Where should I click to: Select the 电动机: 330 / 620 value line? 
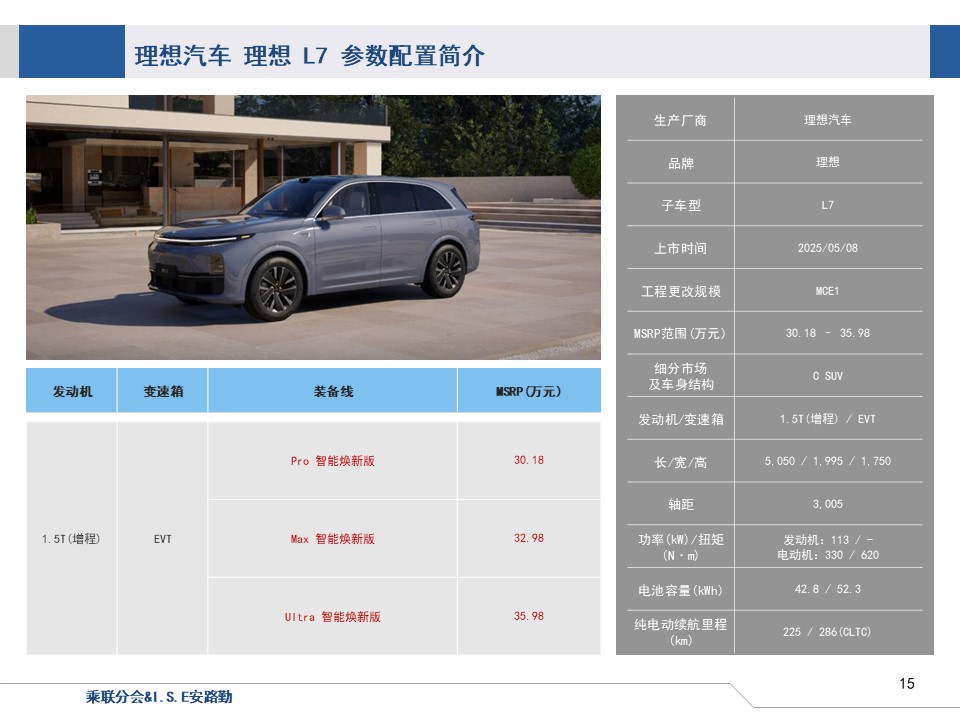click(828, 555)
